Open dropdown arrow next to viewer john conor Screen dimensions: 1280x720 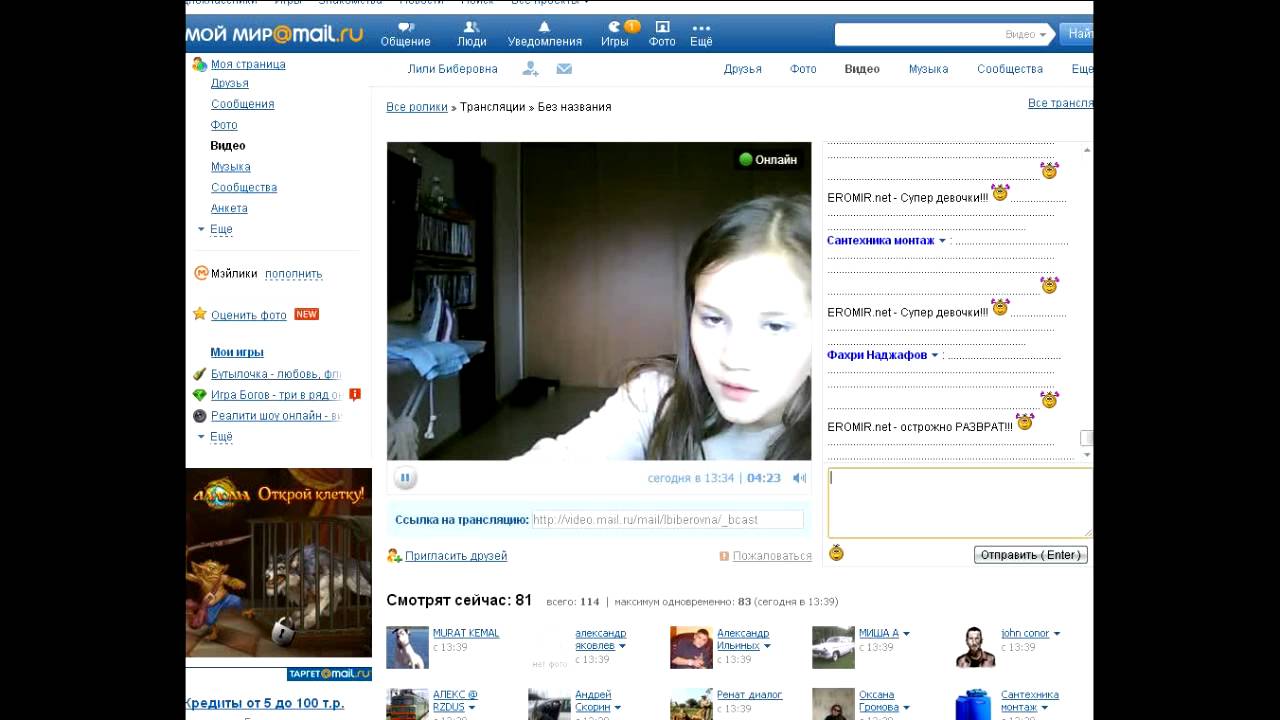tap(1056, 634)
